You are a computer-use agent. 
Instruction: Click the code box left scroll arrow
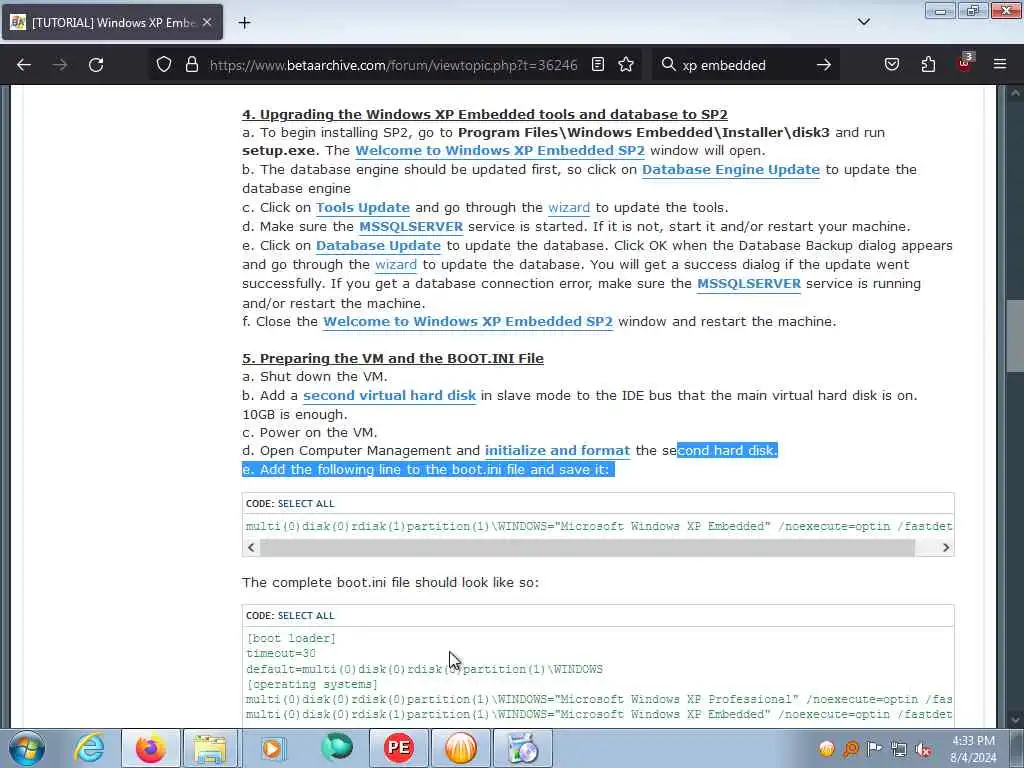tap(251, 548)
